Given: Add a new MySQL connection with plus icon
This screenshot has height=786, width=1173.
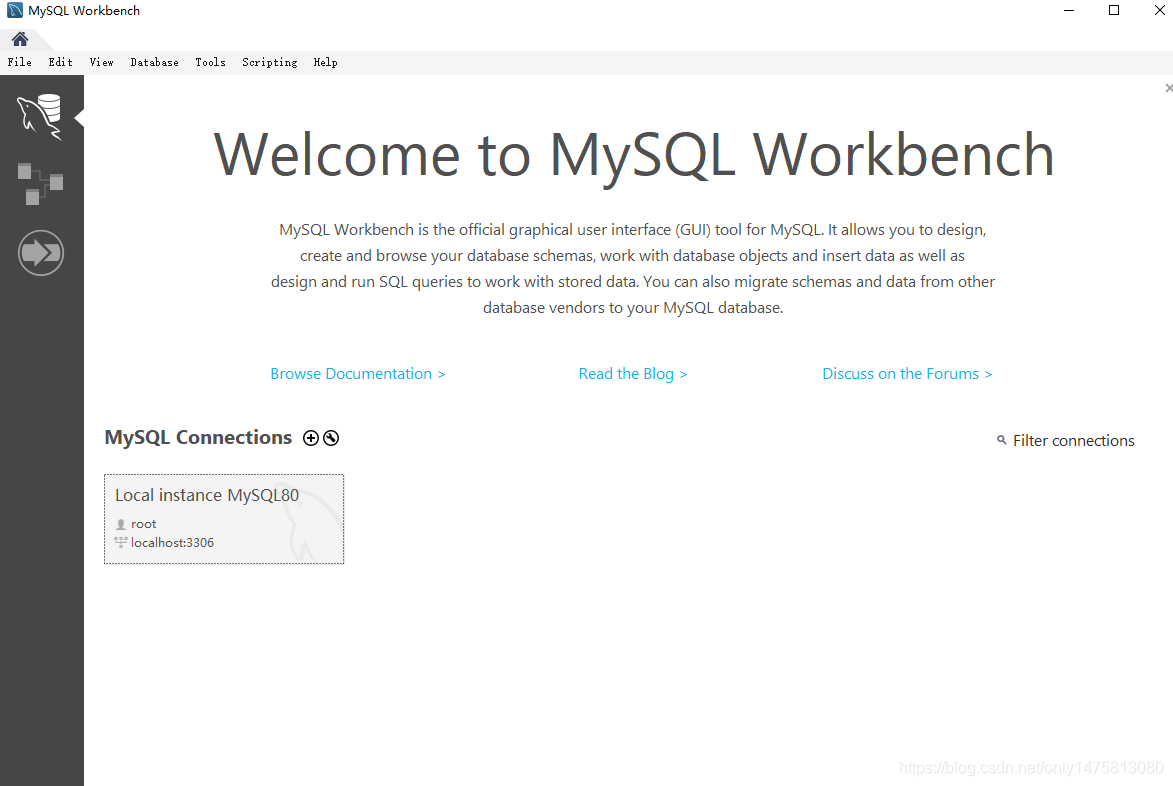Looking at the screenshot, I should pos(310,438).
